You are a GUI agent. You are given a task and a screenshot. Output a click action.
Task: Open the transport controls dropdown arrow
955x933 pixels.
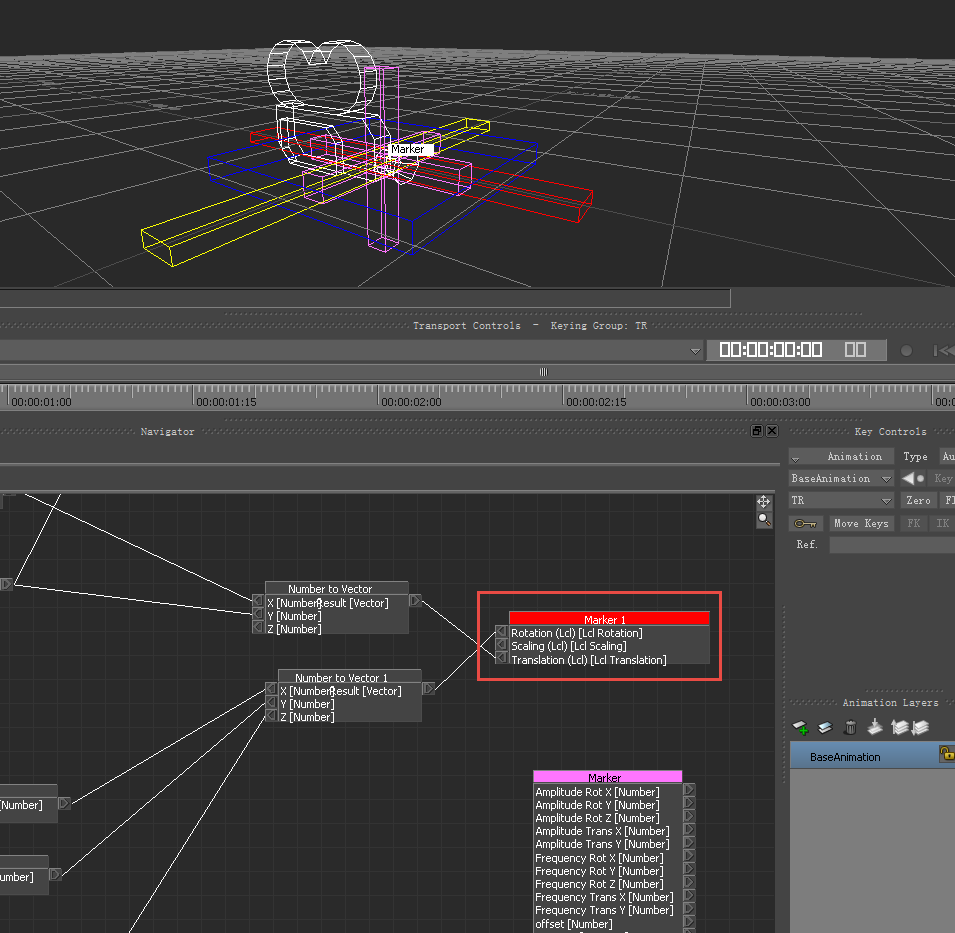click(696, 350)
